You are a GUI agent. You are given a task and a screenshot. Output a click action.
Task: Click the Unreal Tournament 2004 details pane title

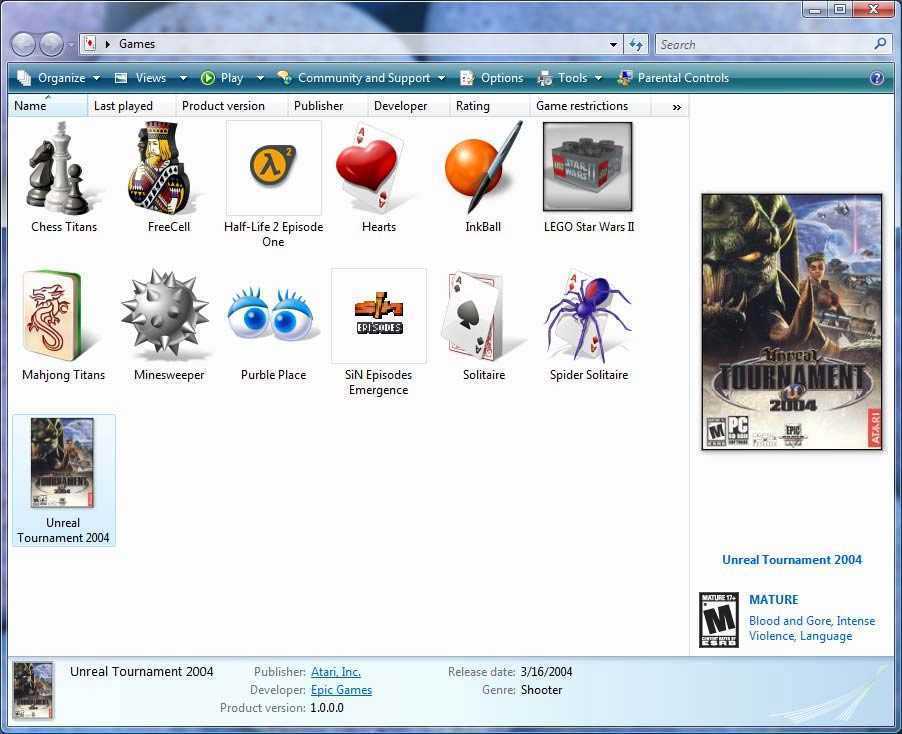click(x=142, y=672)
